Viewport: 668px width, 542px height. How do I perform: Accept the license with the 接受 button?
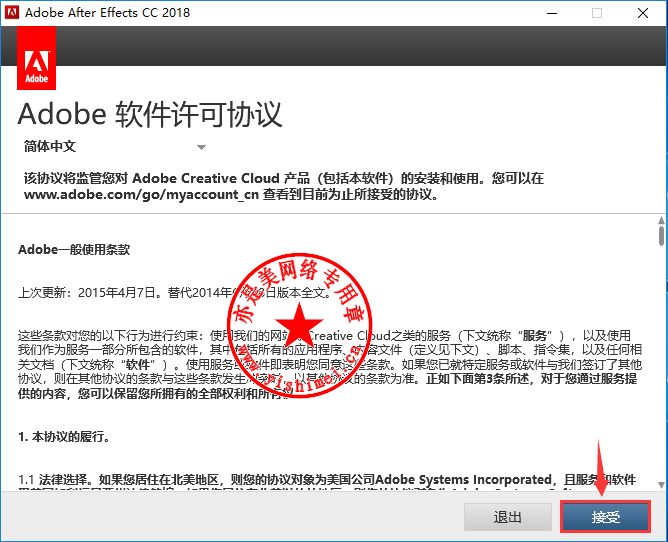point(605,517)
